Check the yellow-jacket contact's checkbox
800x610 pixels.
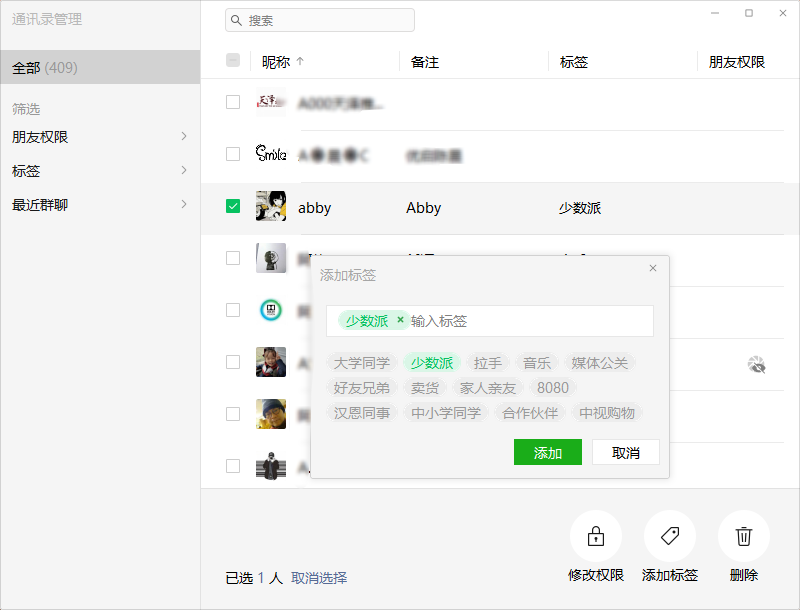click(233, 414)
